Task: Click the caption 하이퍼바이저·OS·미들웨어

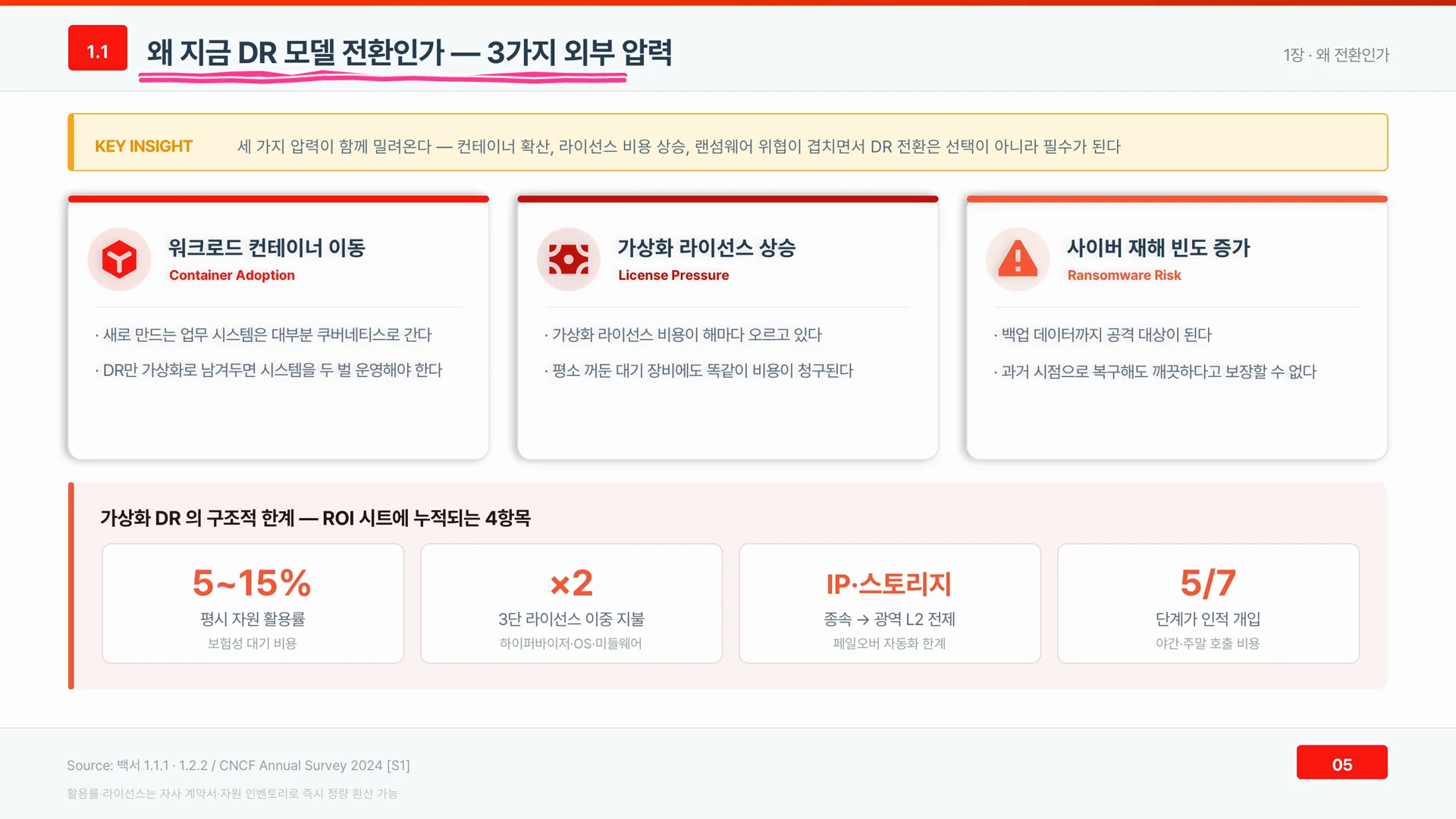Action: [571, 643]
